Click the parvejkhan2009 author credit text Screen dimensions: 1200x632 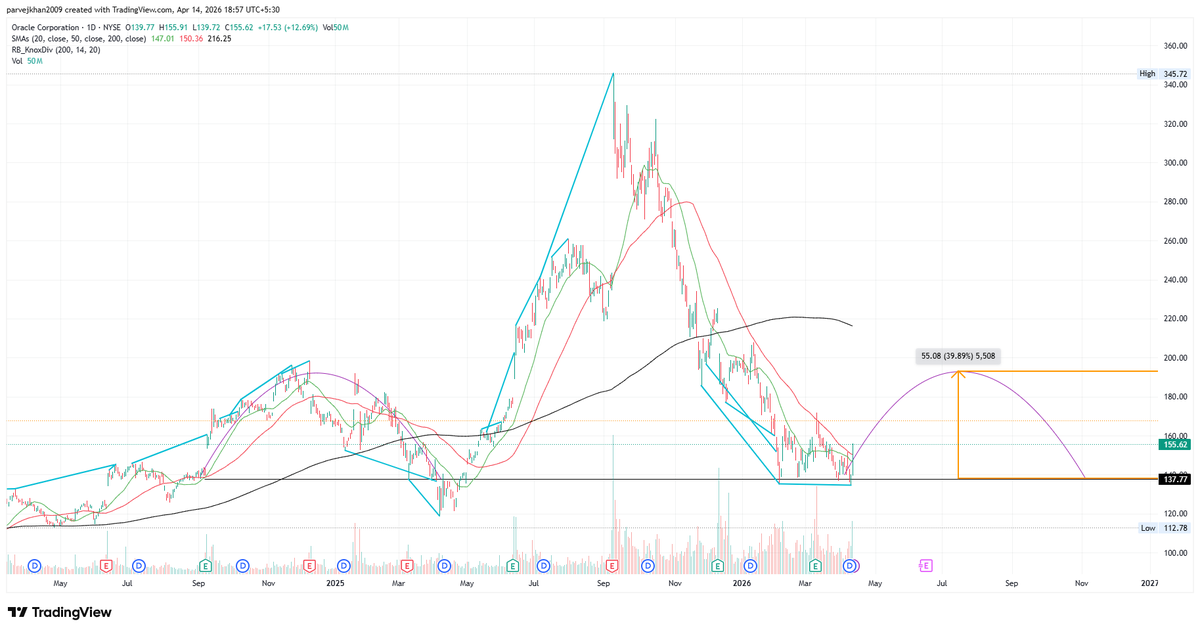pos(34,10)
